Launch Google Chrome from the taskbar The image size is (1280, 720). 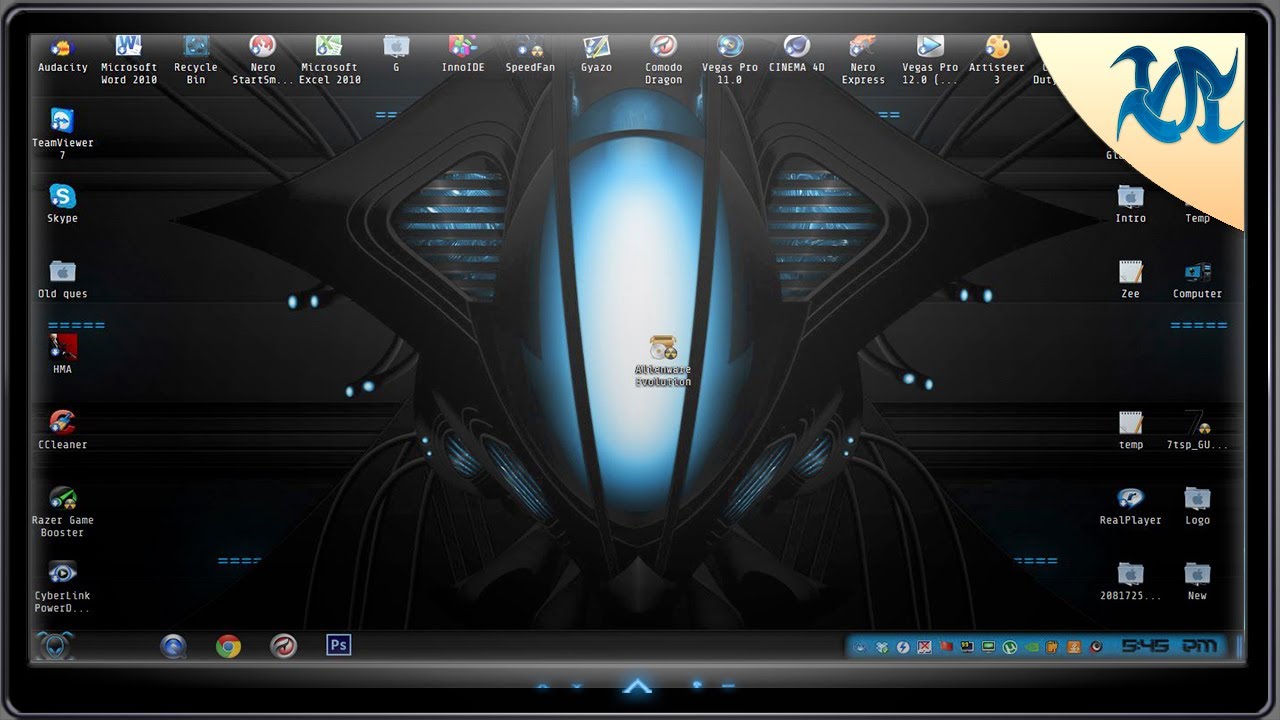(x=228, y=646)
